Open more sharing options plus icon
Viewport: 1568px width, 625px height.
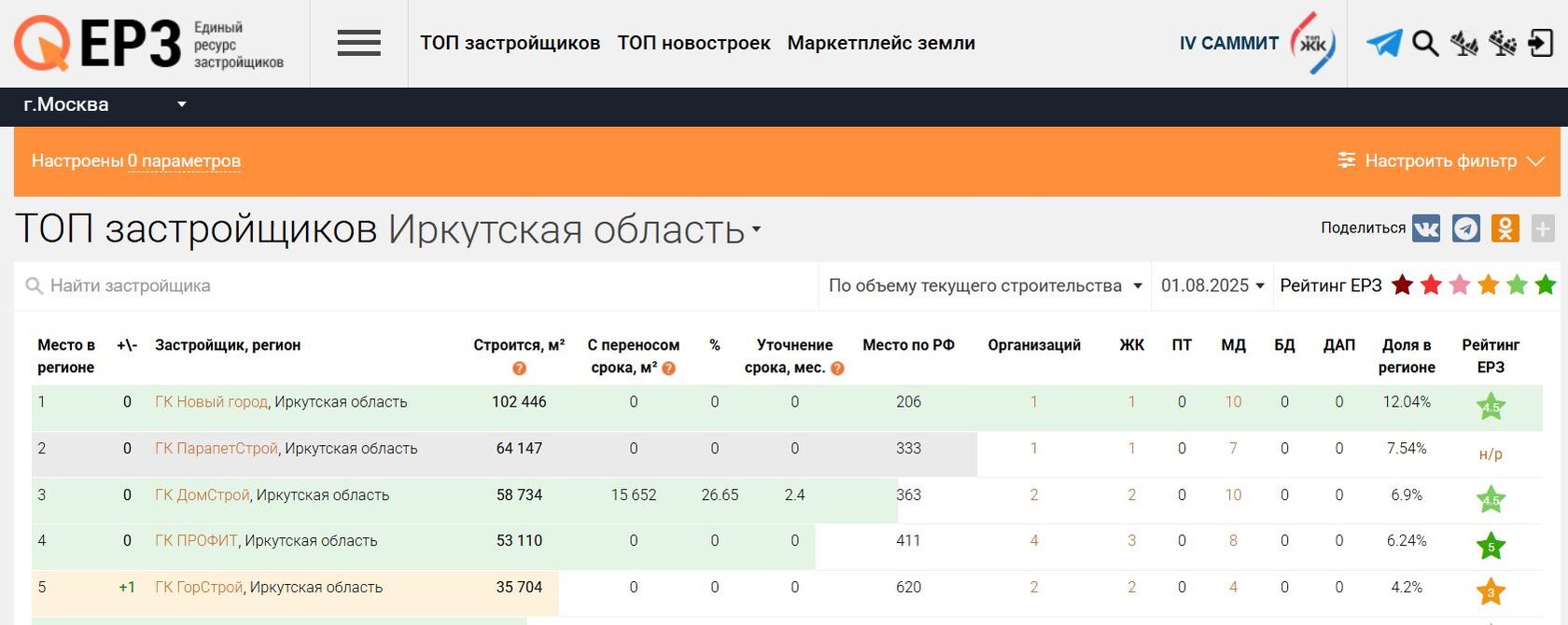point(1543,228)
